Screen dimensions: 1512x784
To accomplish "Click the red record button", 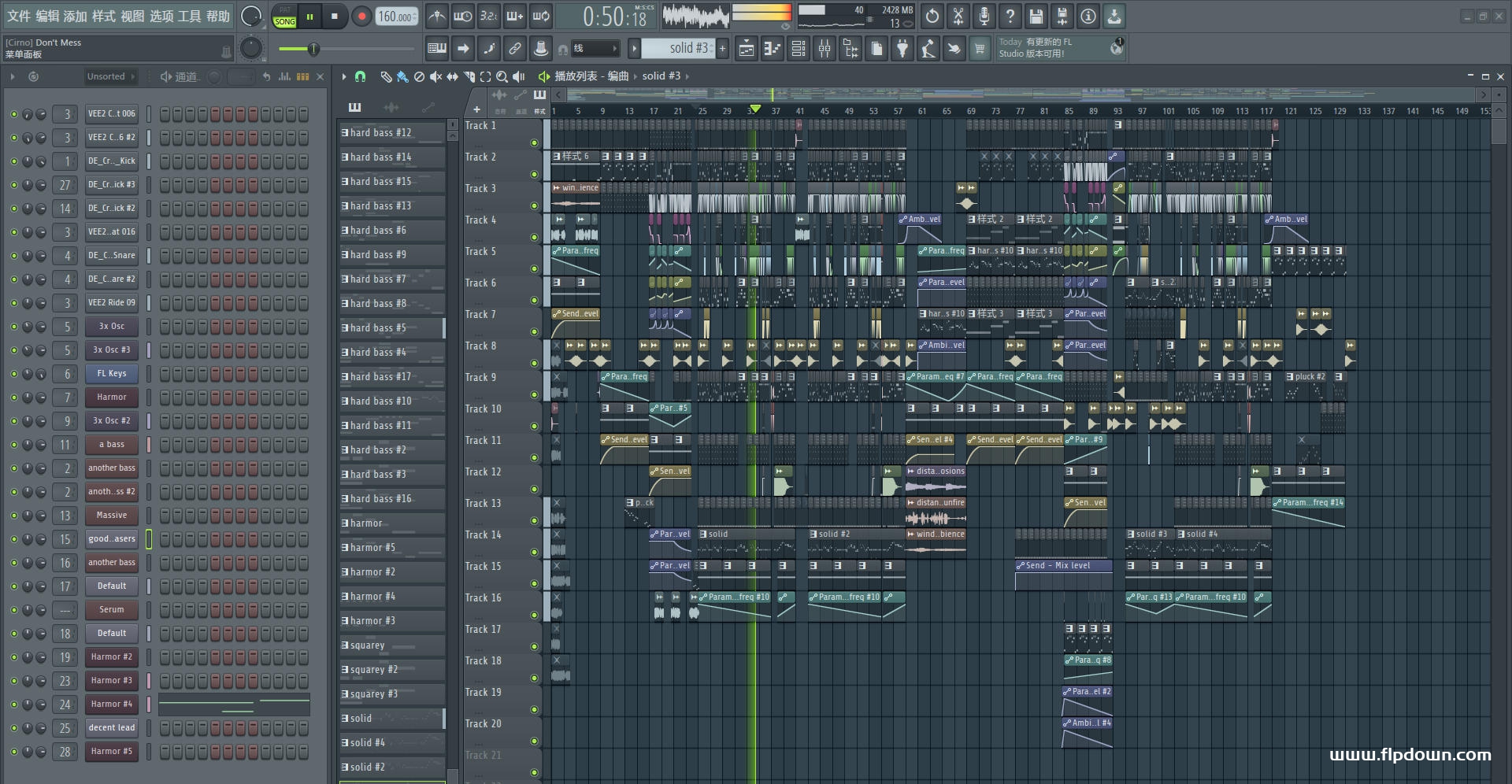I will [x=361, y=17].
